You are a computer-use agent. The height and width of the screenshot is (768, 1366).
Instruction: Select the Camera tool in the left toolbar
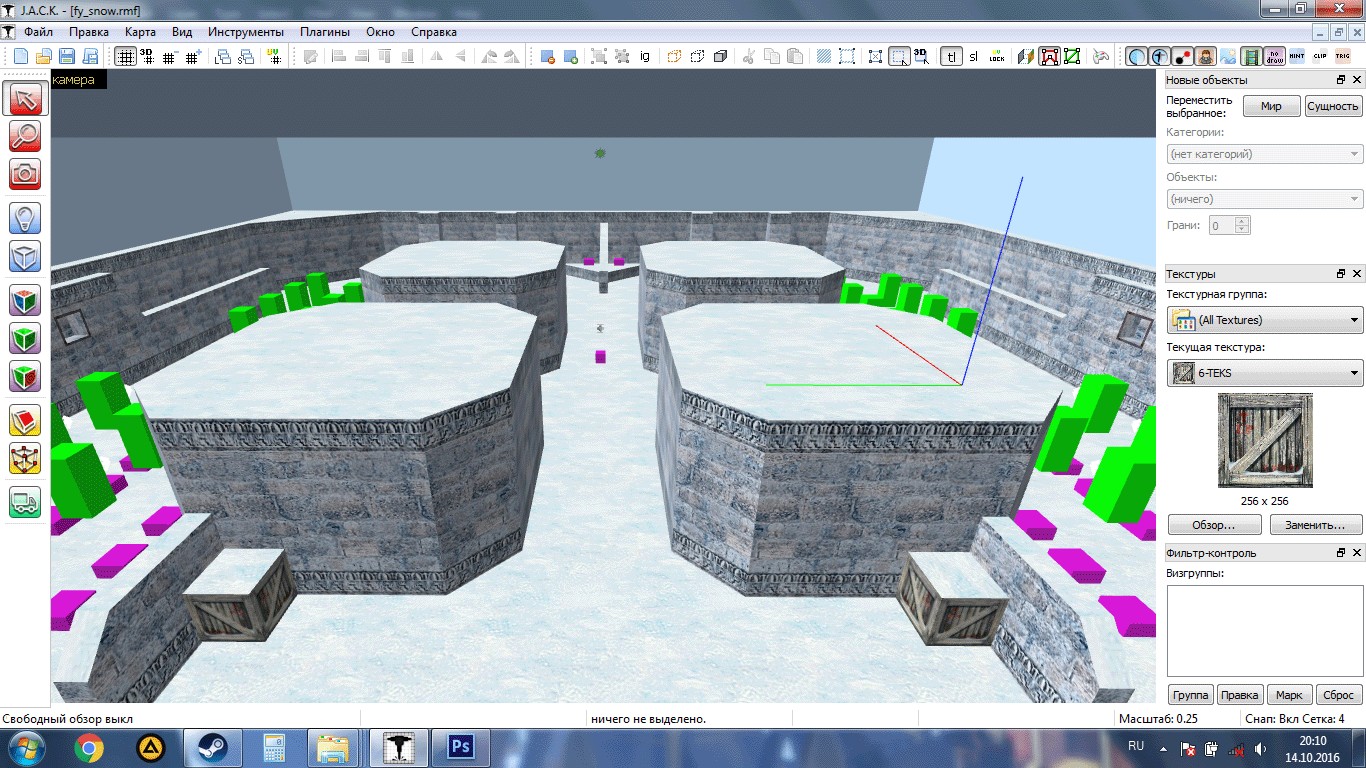[24, 176]
